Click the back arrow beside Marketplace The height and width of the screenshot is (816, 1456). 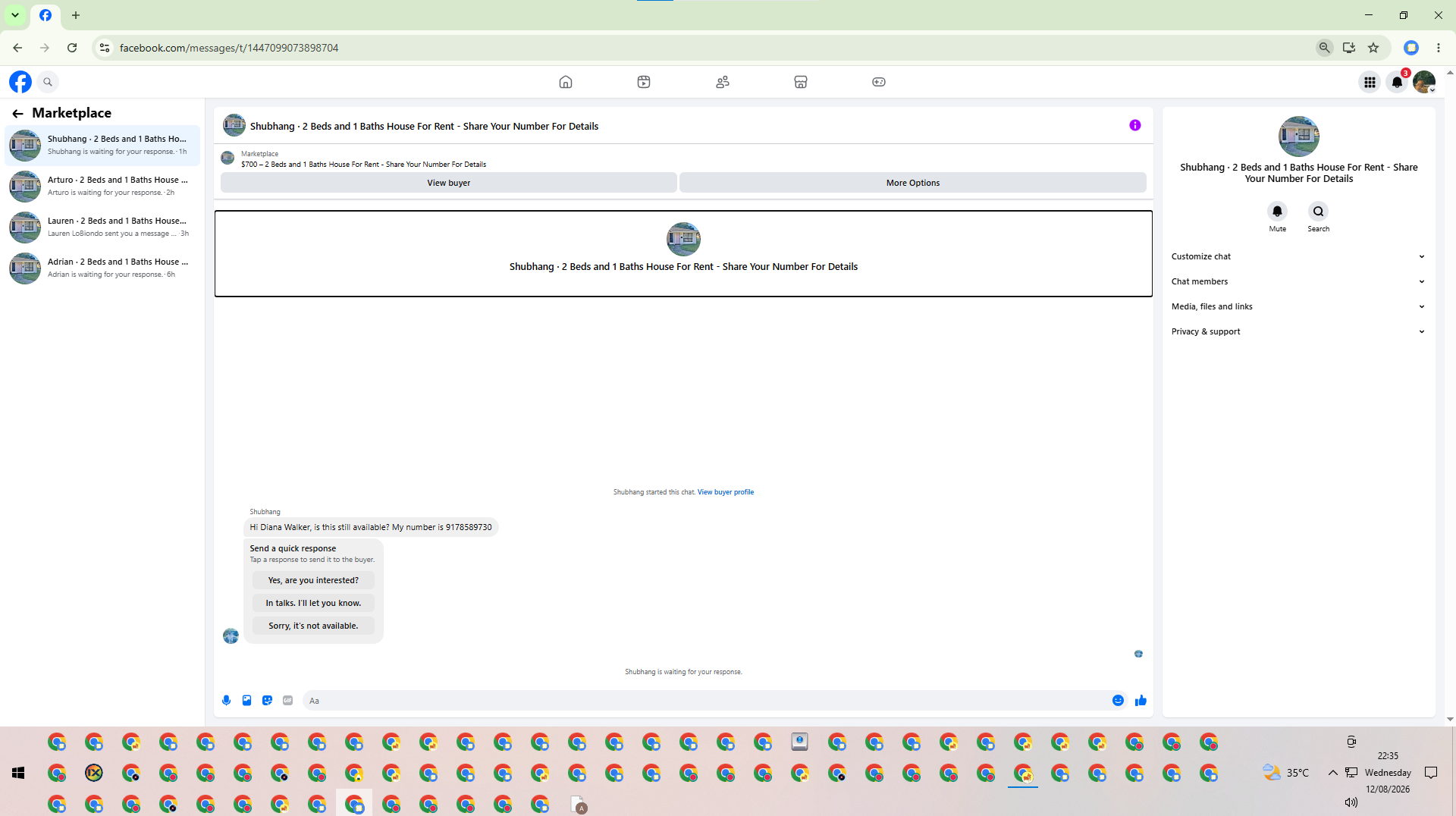point(17,114)
